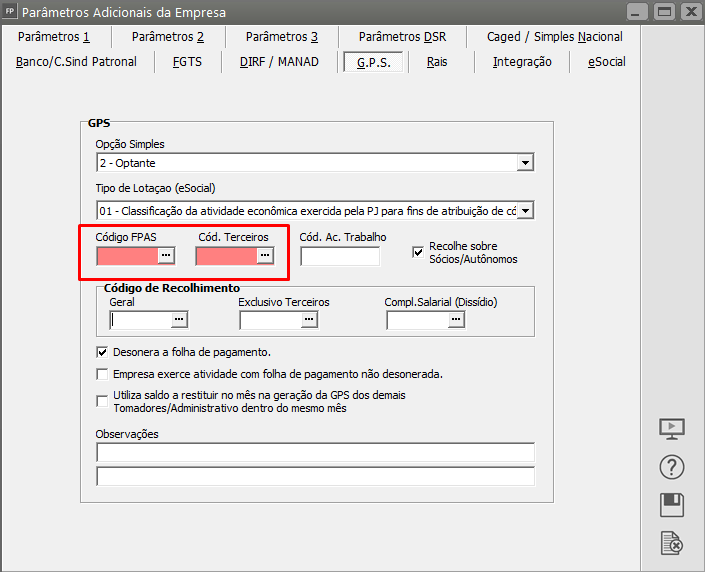Check Utiliza saldo a restituir option
705x572 pixels.
(x=102, y=401)
